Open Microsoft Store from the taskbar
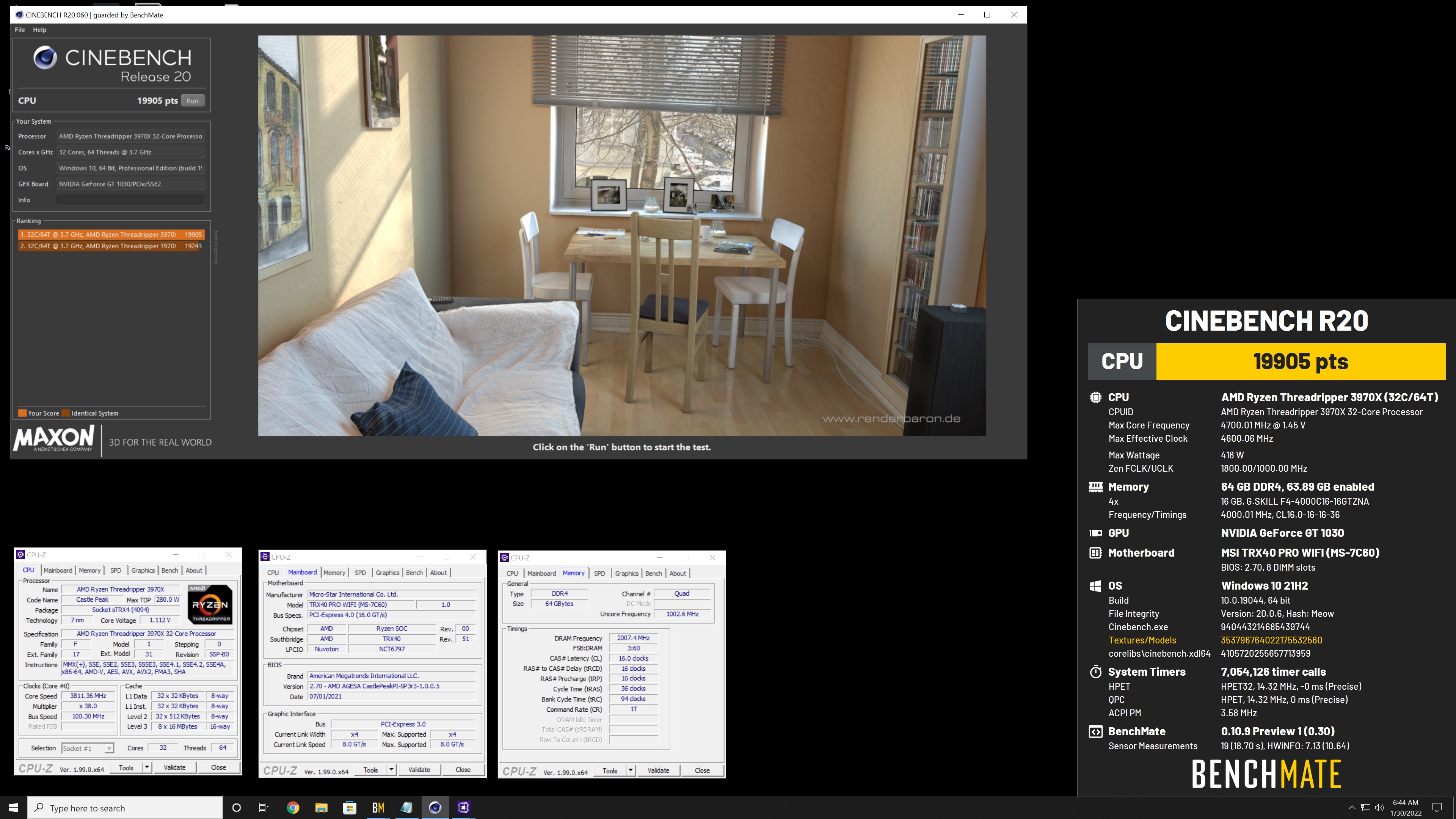This screenshot has width=1456, height=819. tap(350, 808)
